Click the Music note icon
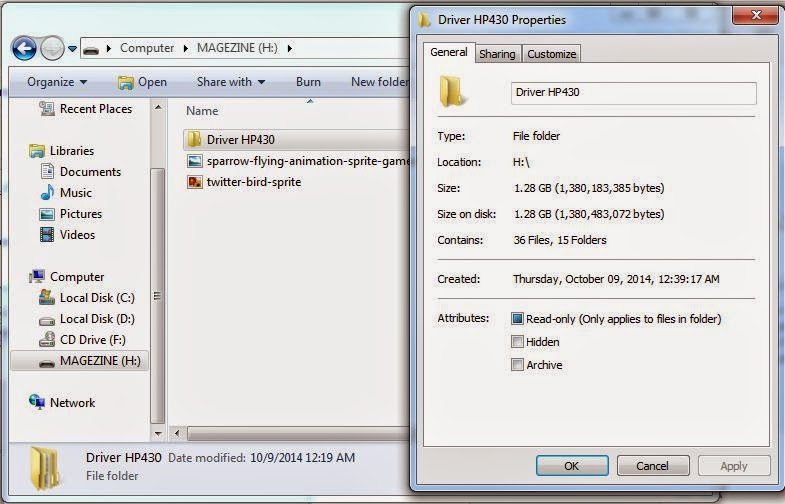 tap(47, 193)
